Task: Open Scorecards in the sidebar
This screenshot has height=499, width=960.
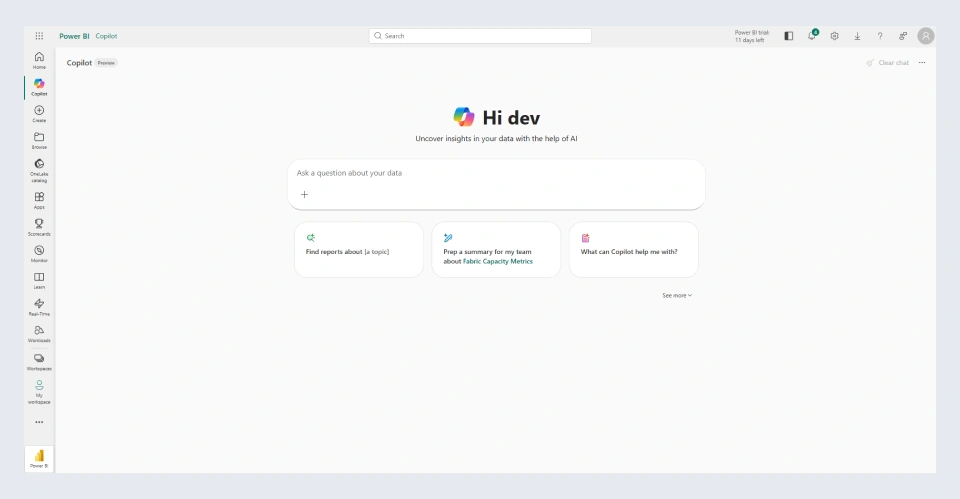Action: 39,226
